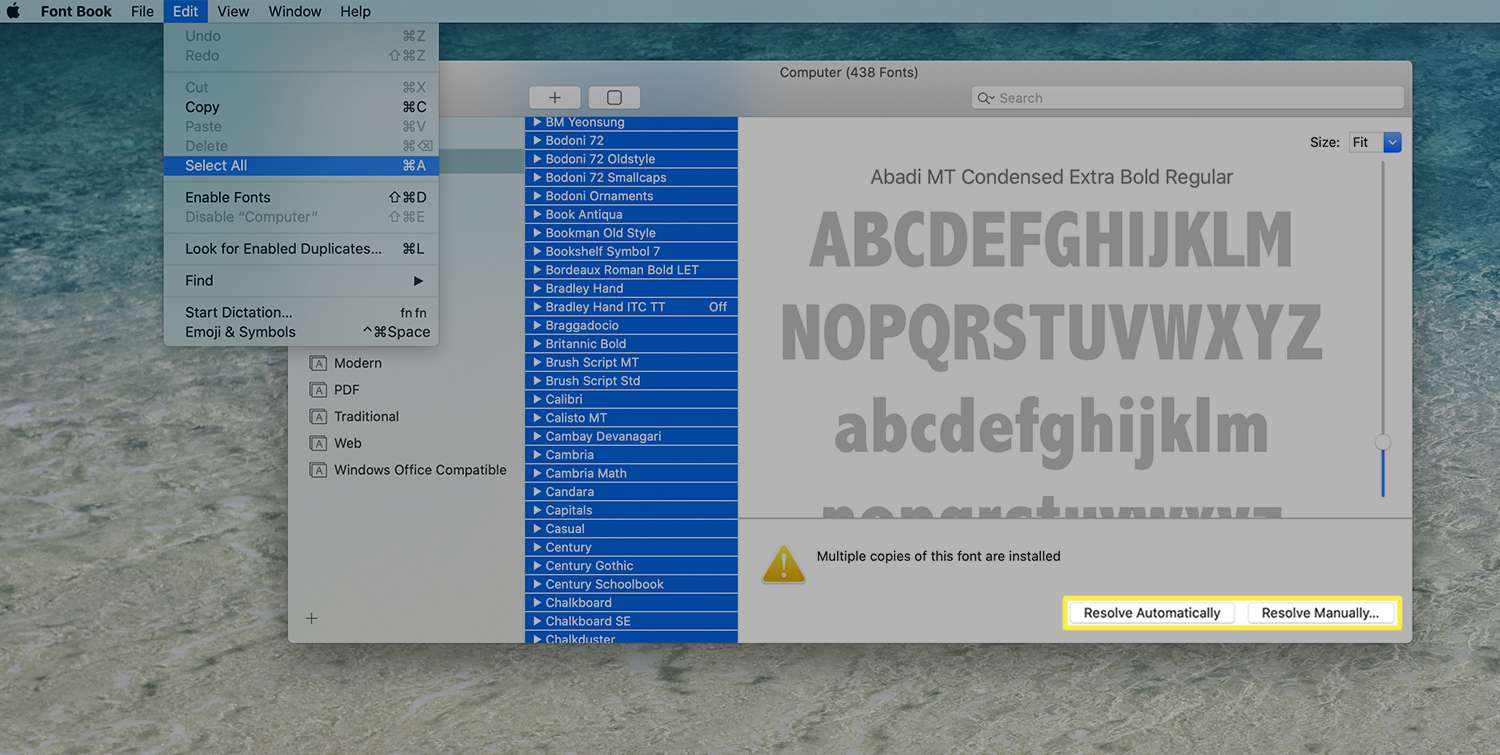Add a new collection with plus icon
Screen dimensions: 1500x755
pos(311,618)
